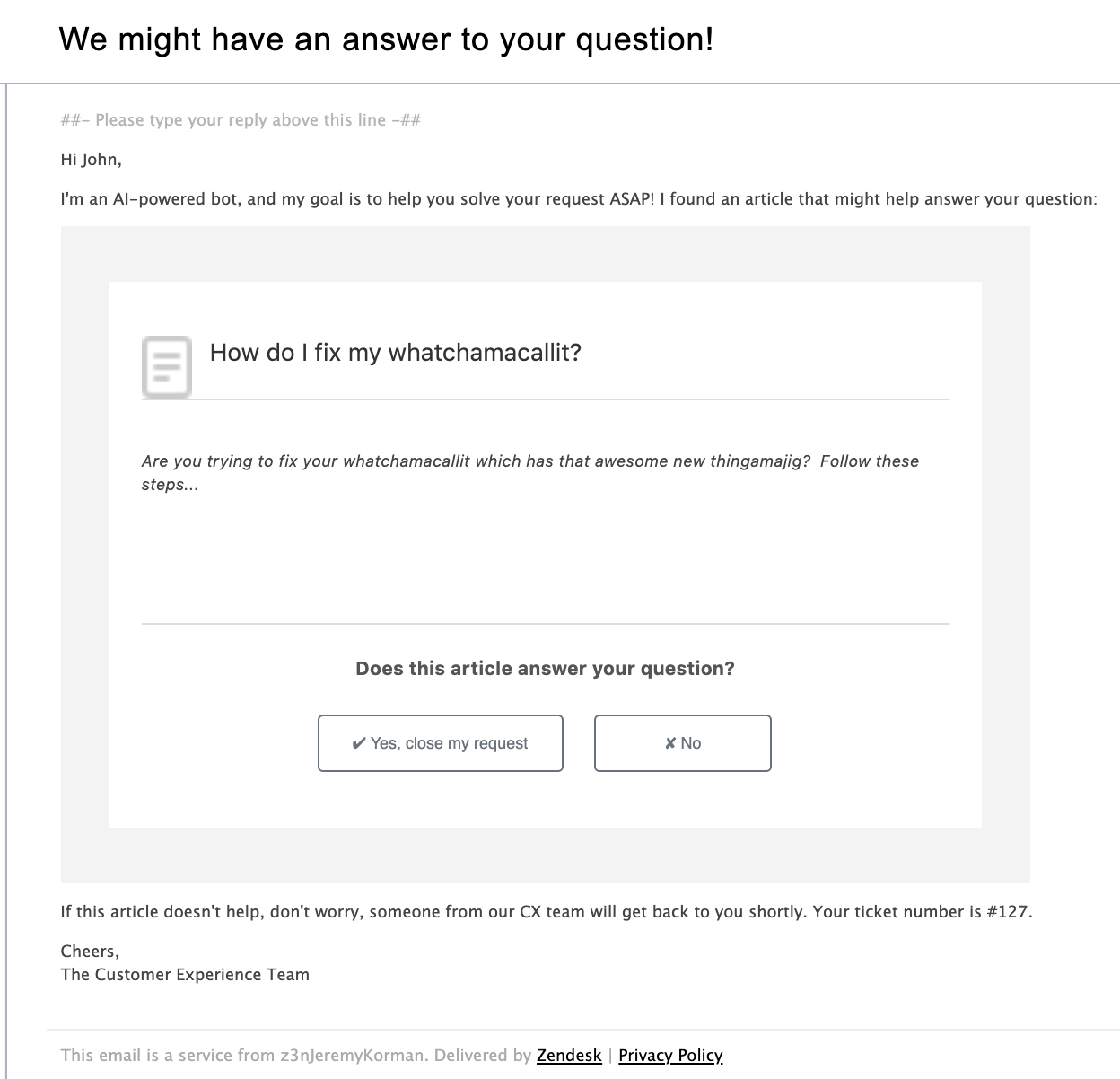
Task: Click the X mark on the No button
Action: tap(670, 743)
